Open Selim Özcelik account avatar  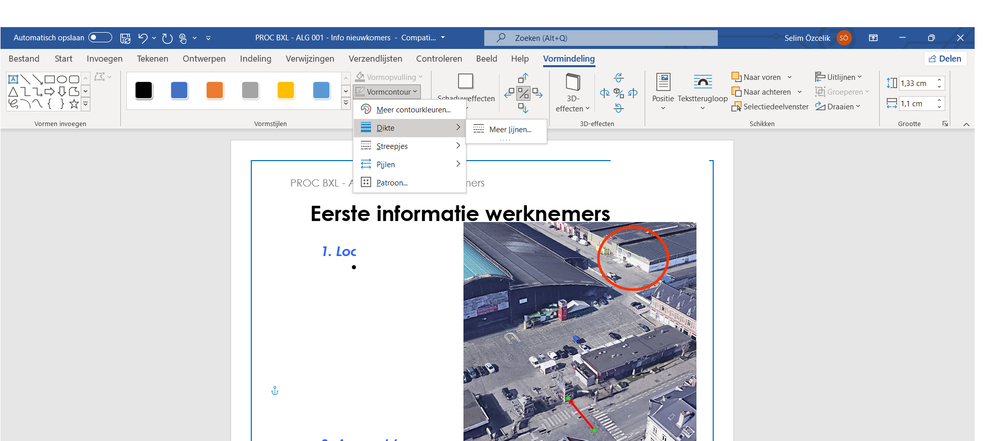tap(844, 38)
